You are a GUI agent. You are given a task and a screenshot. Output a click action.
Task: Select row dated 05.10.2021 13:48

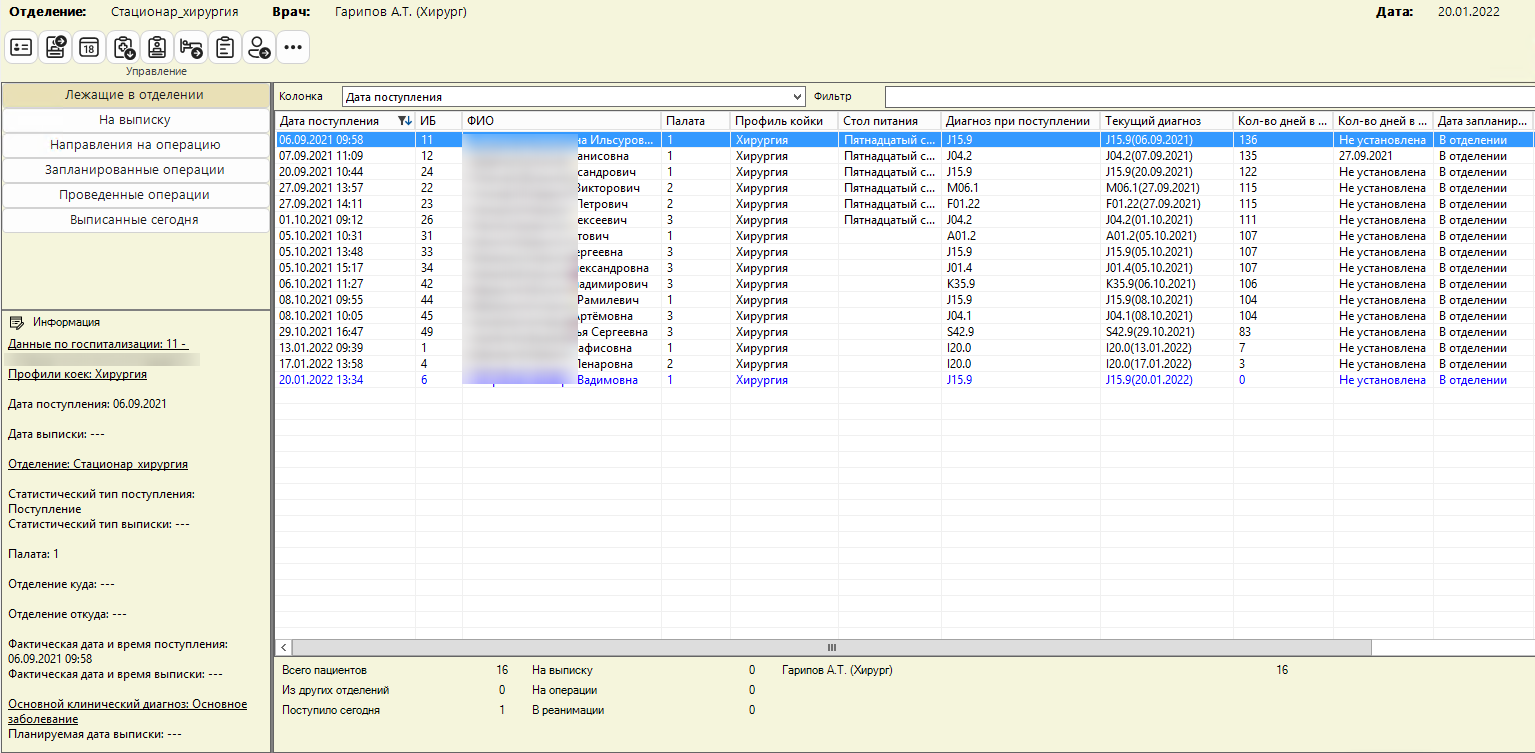coord(905,252)
